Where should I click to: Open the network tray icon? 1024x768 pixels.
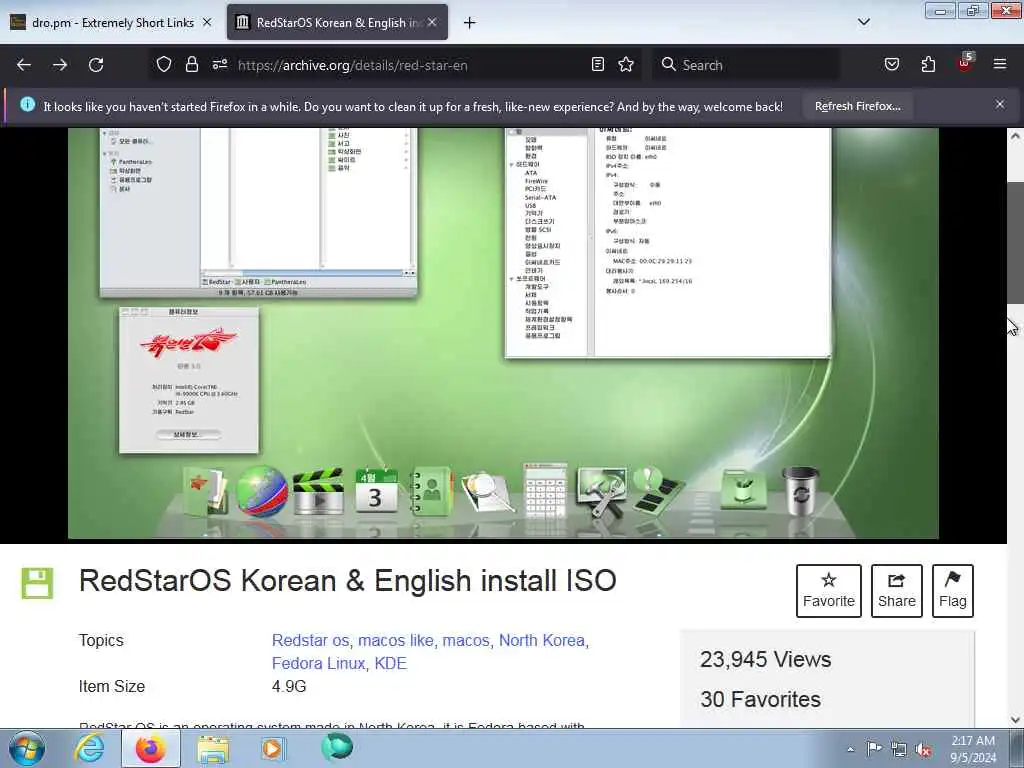[899, 749]
